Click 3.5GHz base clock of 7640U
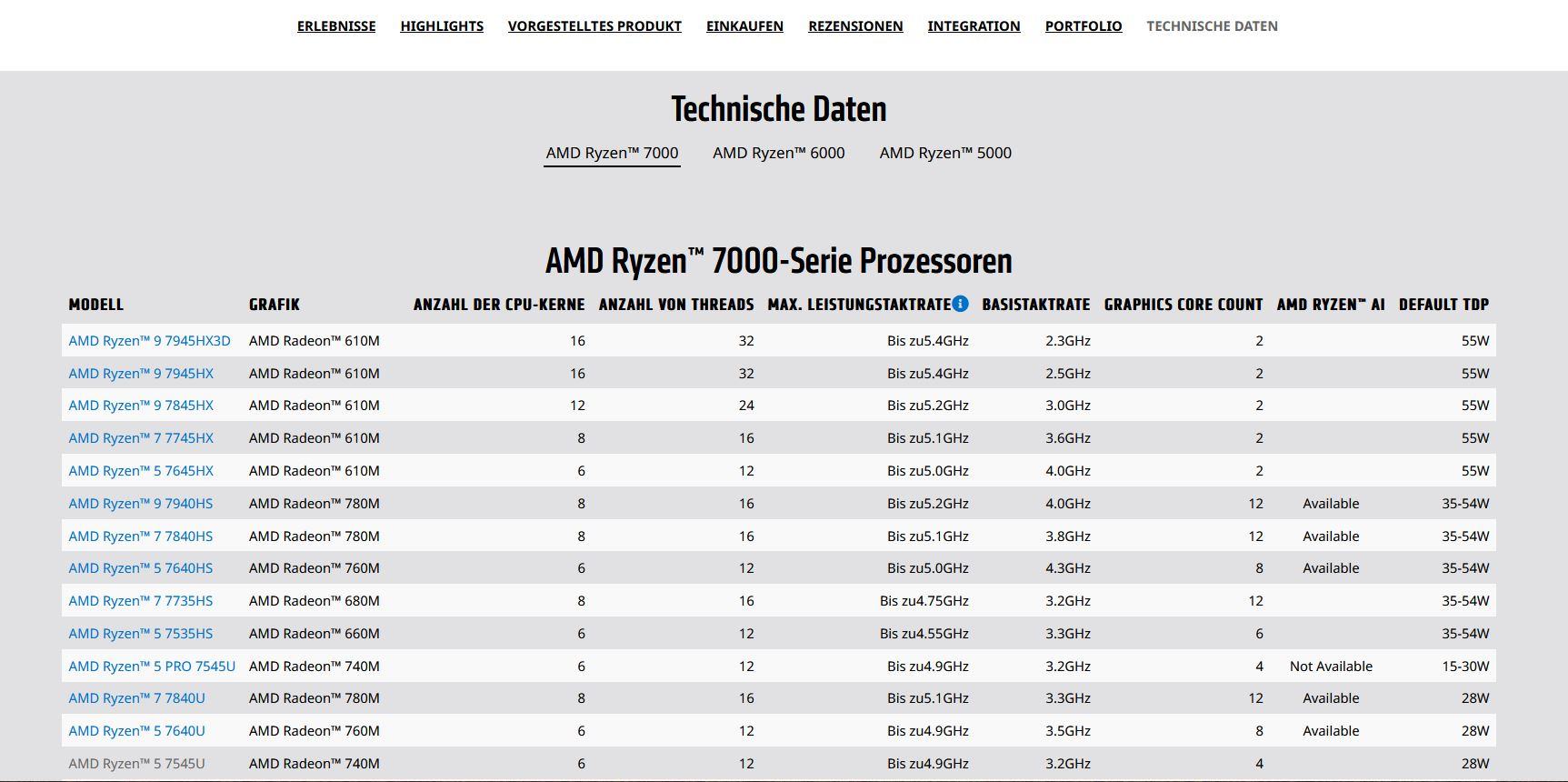Image resolution: width=1568 pixels, height=782 pixels. pyautogui.click(x=1068, y=731)
